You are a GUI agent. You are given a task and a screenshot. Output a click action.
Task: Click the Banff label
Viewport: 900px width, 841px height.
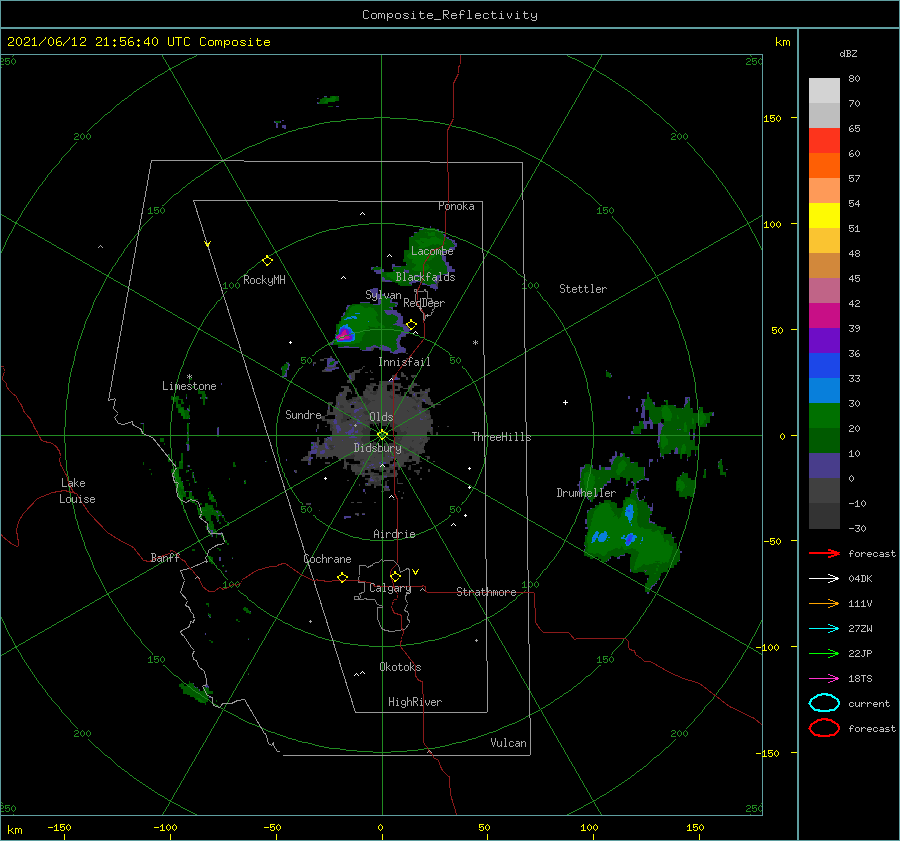[x=165, y=557]
